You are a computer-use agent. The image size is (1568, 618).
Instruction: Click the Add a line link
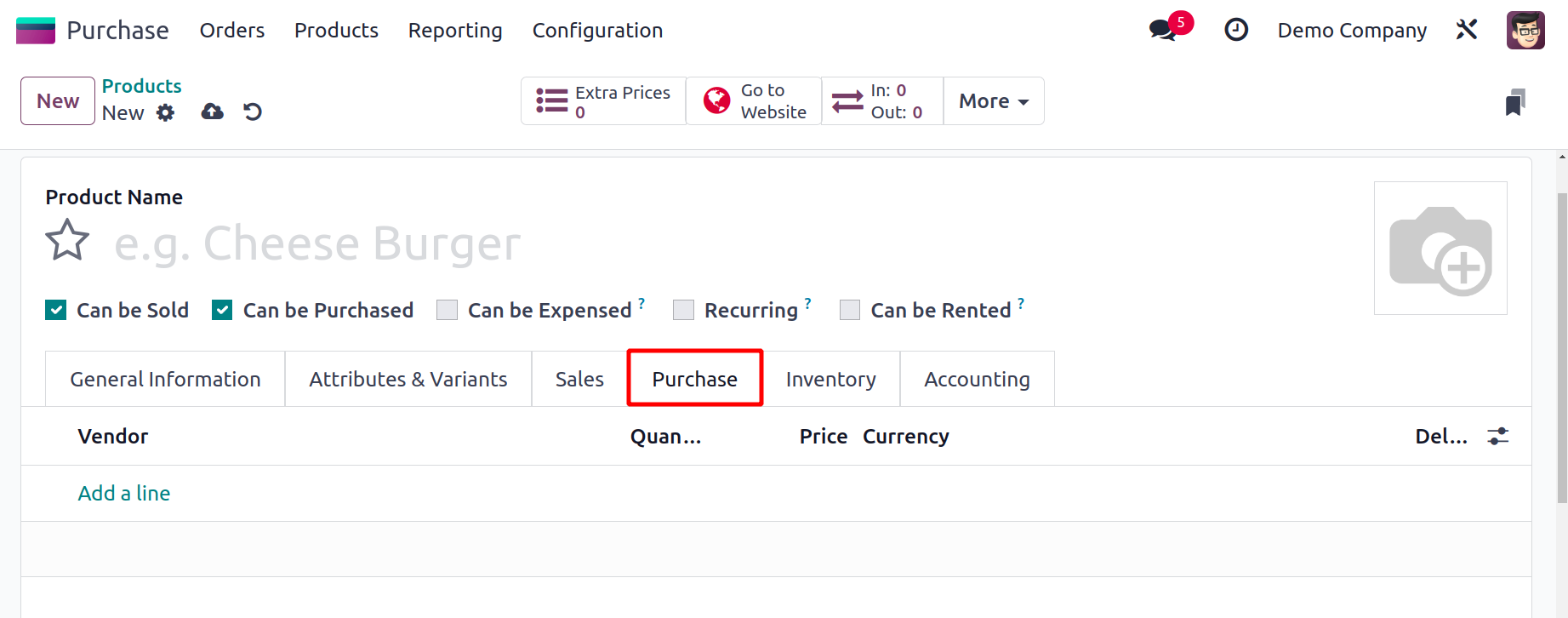point(124,494)
